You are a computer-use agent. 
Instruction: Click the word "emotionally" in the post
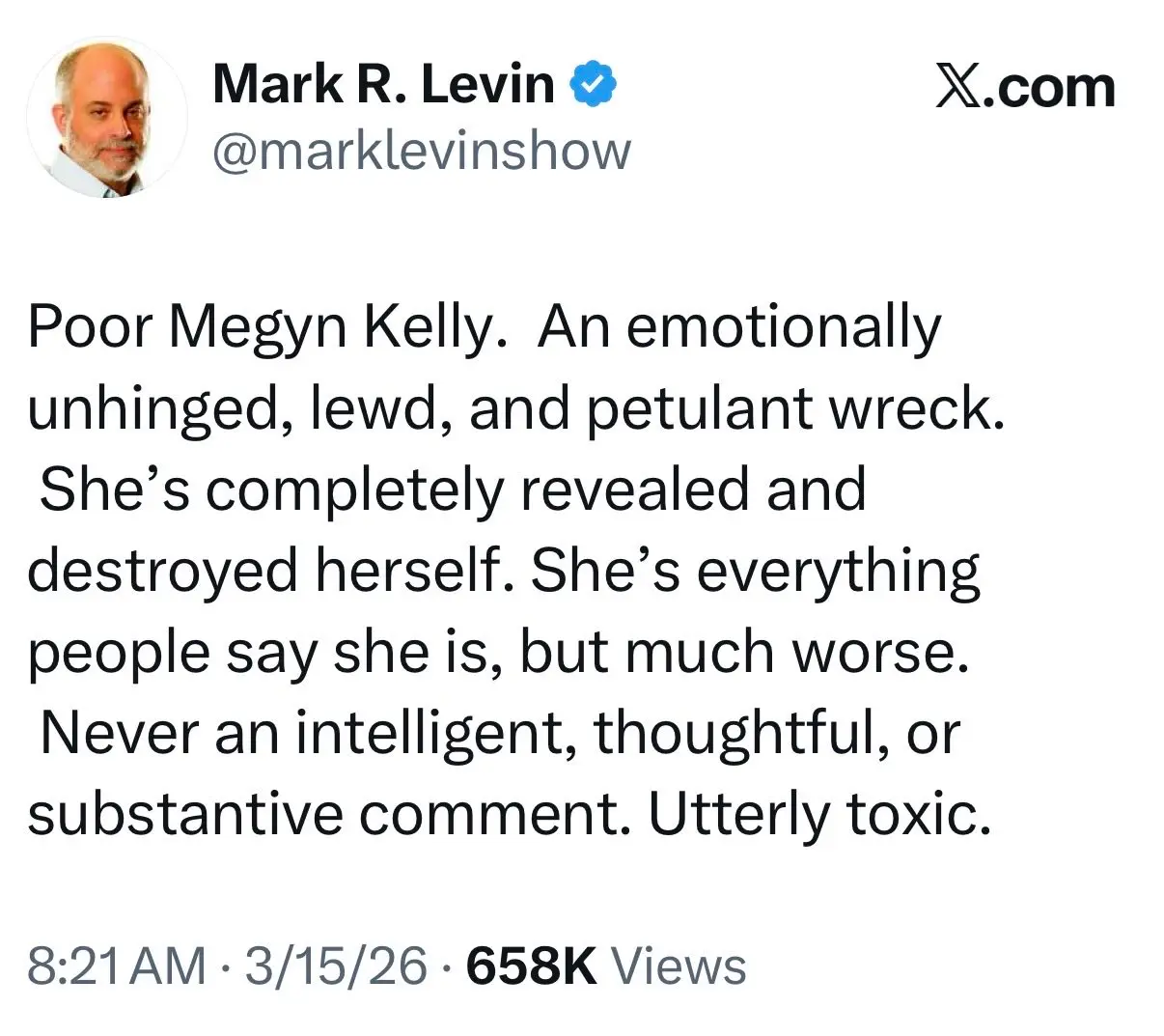pyautogui.click(x=784, y=329)
